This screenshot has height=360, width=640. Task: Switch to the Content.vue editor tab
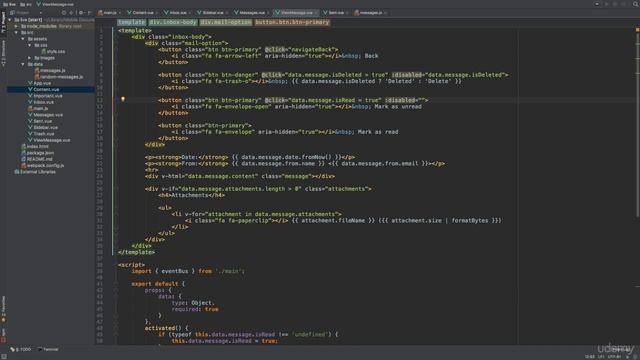[x=142, y=13]
